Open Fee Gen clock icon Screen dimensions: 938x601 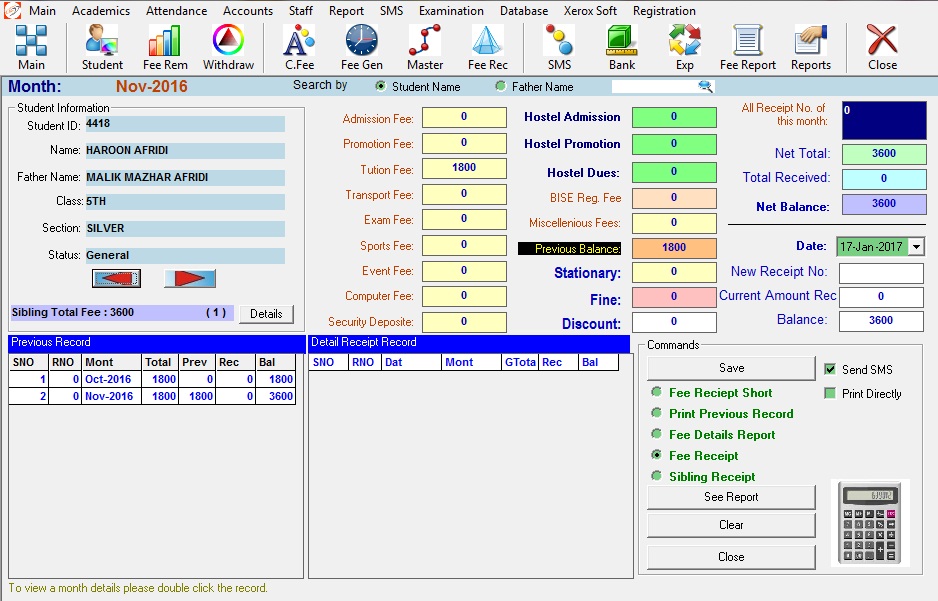[362, 47]
